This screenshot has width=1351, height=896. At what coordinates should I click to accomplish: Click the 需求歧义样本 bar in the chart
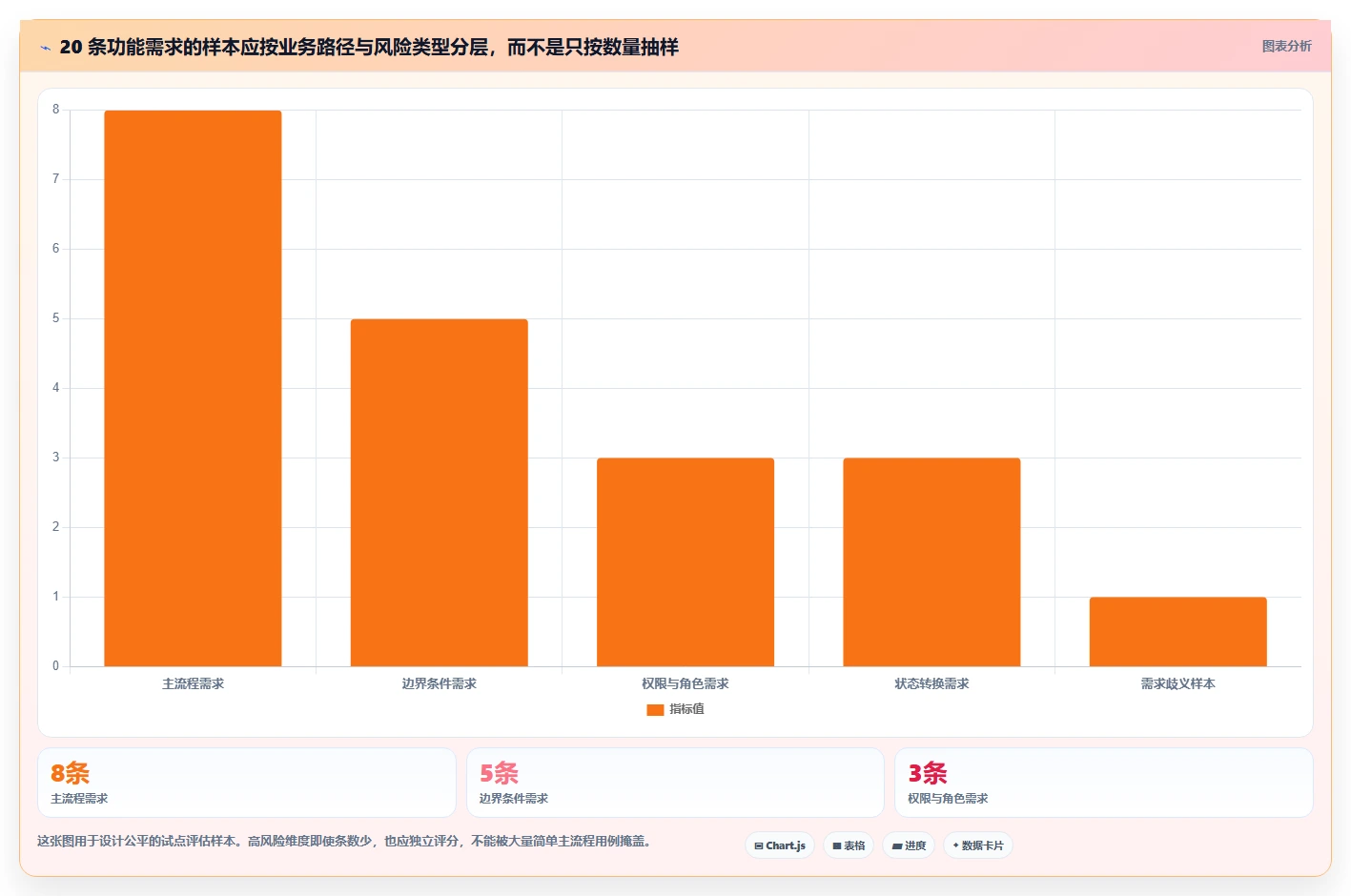1177,632
